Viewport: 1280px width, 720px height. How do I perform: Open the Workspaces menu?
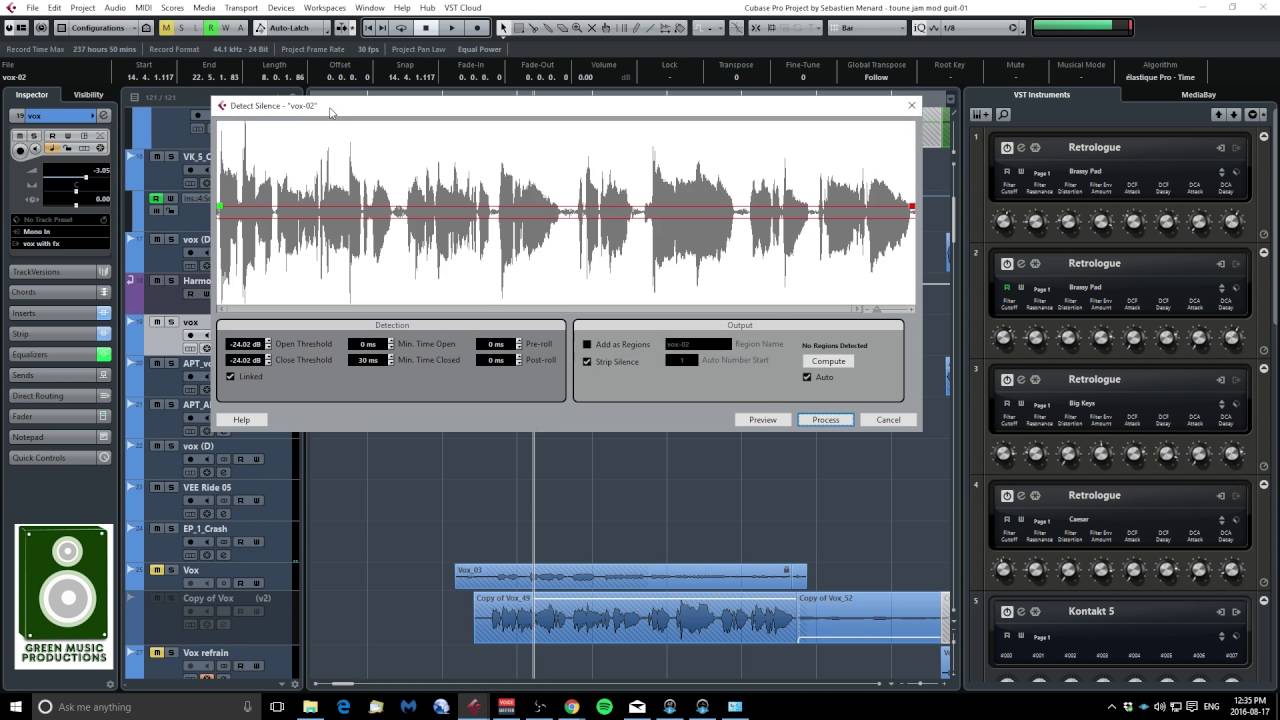324,8
